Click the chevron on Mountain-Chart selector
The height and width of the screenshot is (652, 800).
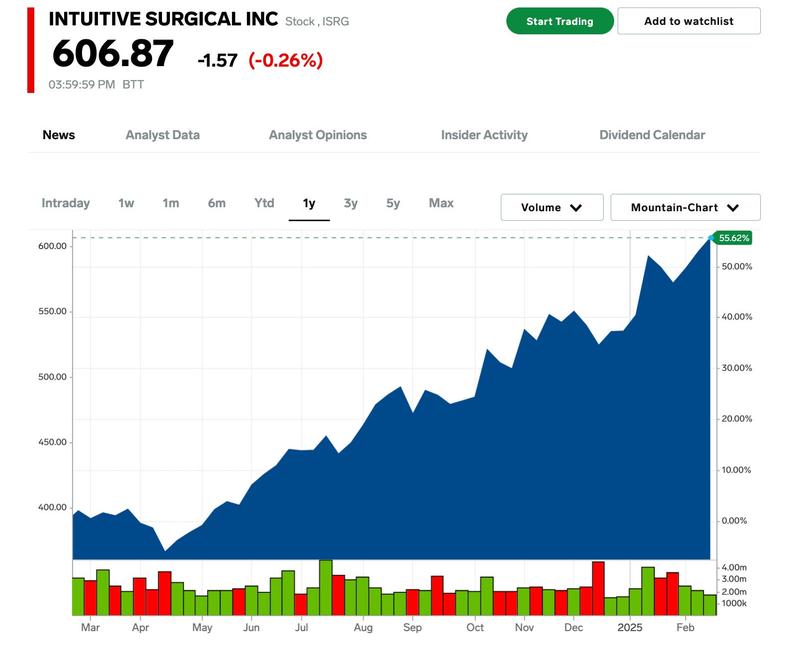(733, 208)
